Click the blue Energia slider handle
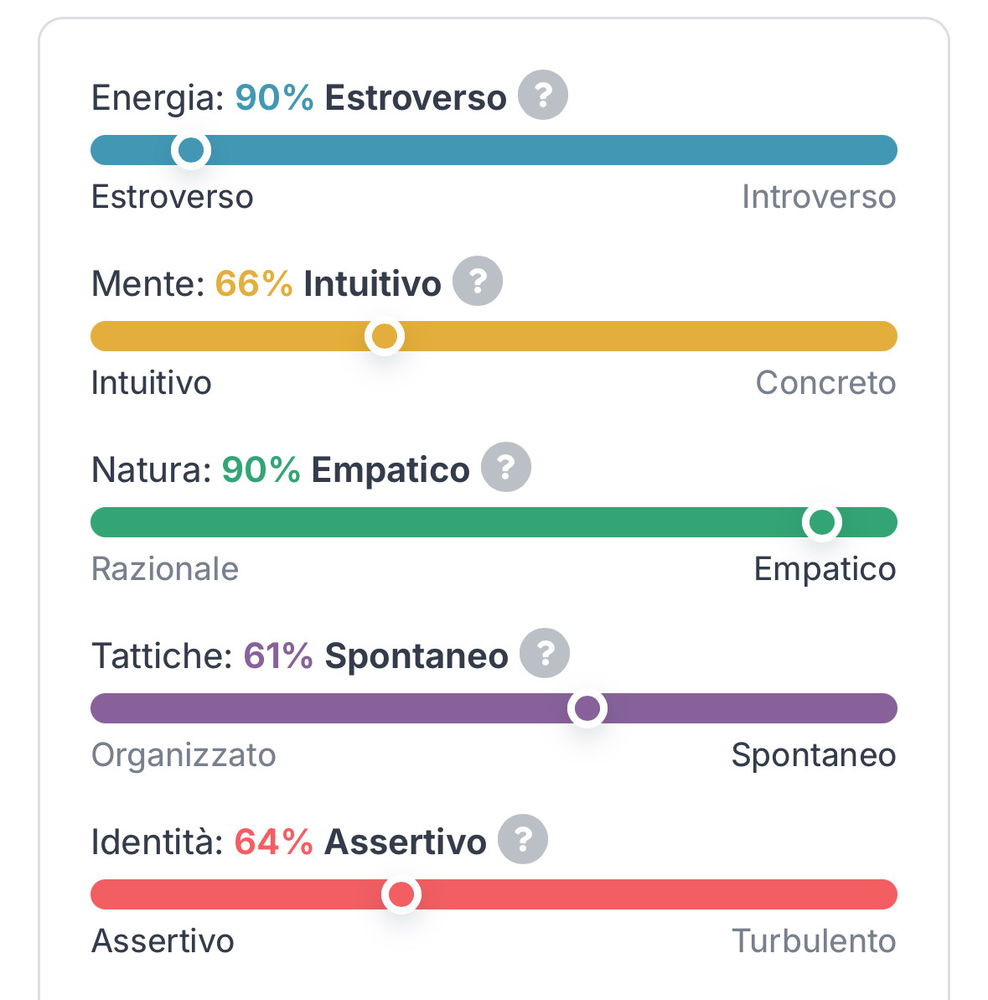 click(191, 151)
